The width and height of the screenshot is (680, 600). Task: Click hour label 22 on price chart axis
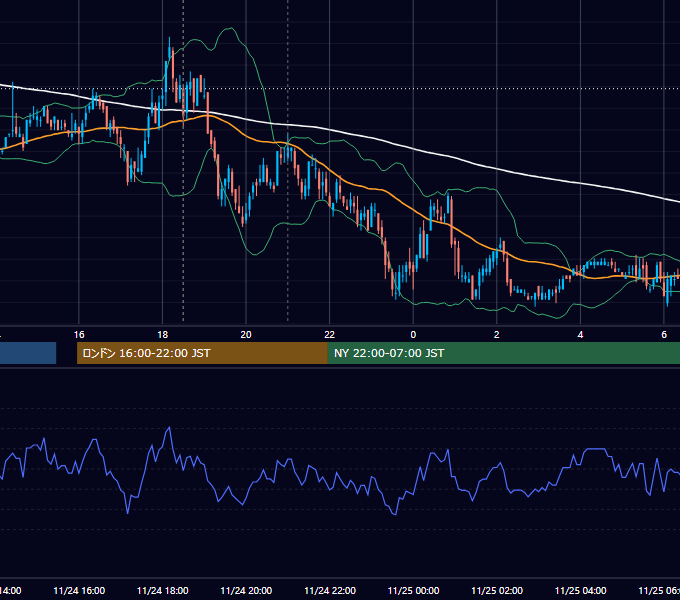tap(330, 335)
